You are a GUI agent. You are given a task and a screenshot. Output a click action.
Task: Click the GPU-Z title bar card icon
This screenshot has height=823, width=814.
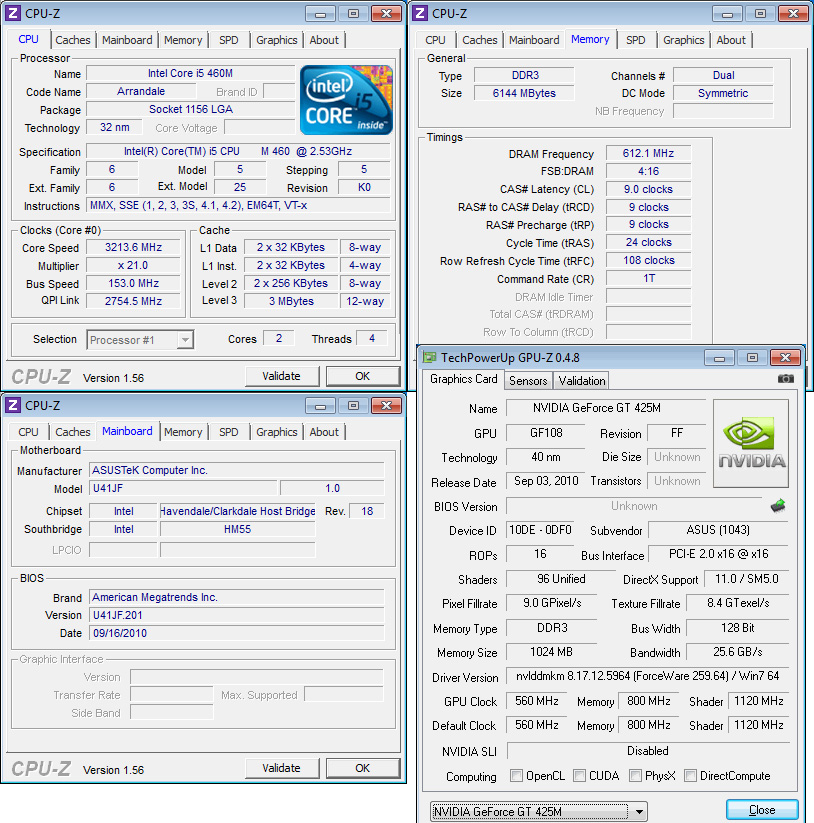click(x=430, y=357)
